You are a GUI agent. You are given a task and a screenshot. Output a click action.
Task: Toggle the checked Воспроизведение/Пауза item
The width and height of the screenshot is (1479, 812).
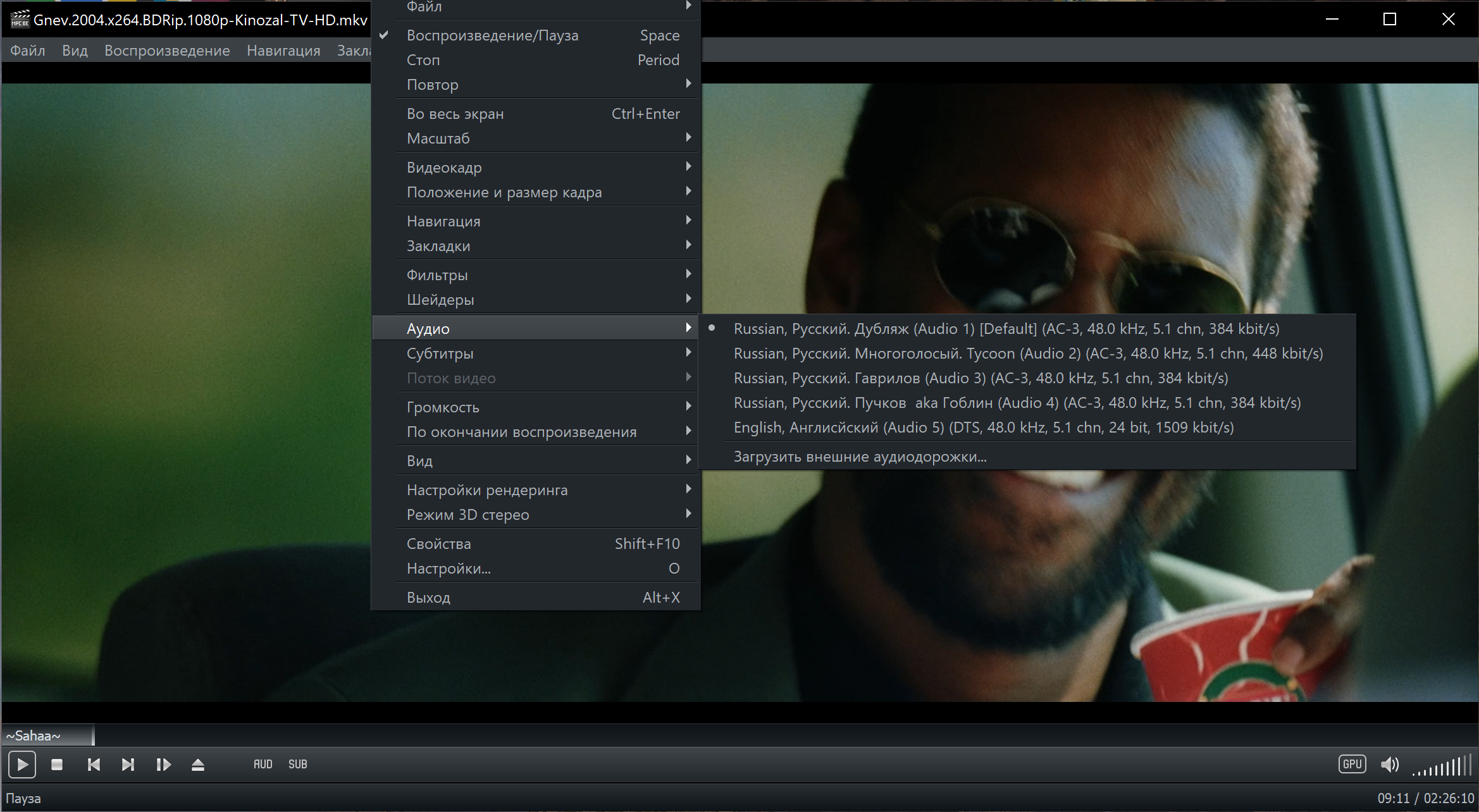[492, 35]
